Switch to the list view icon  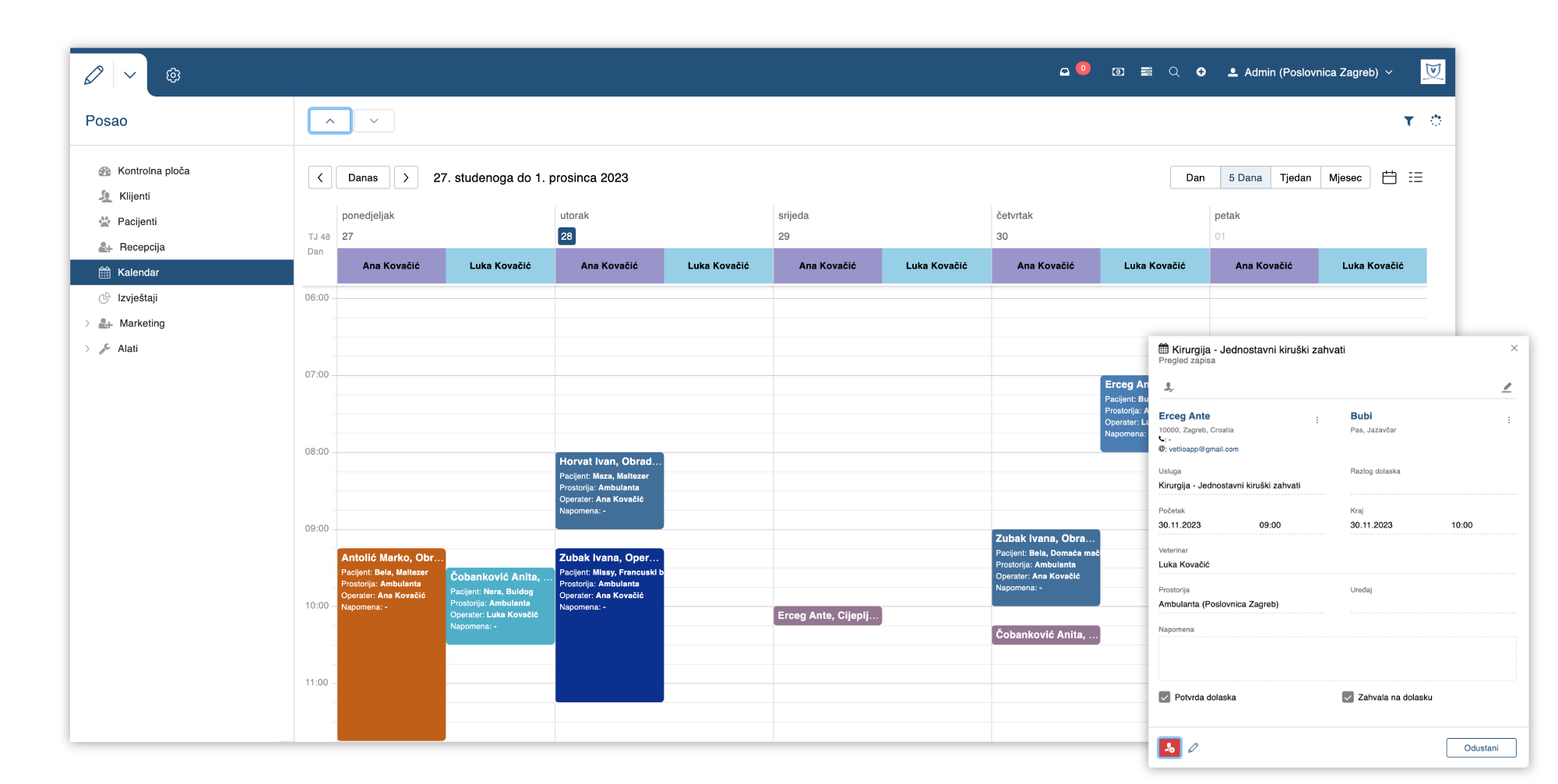coord(1415,178)
